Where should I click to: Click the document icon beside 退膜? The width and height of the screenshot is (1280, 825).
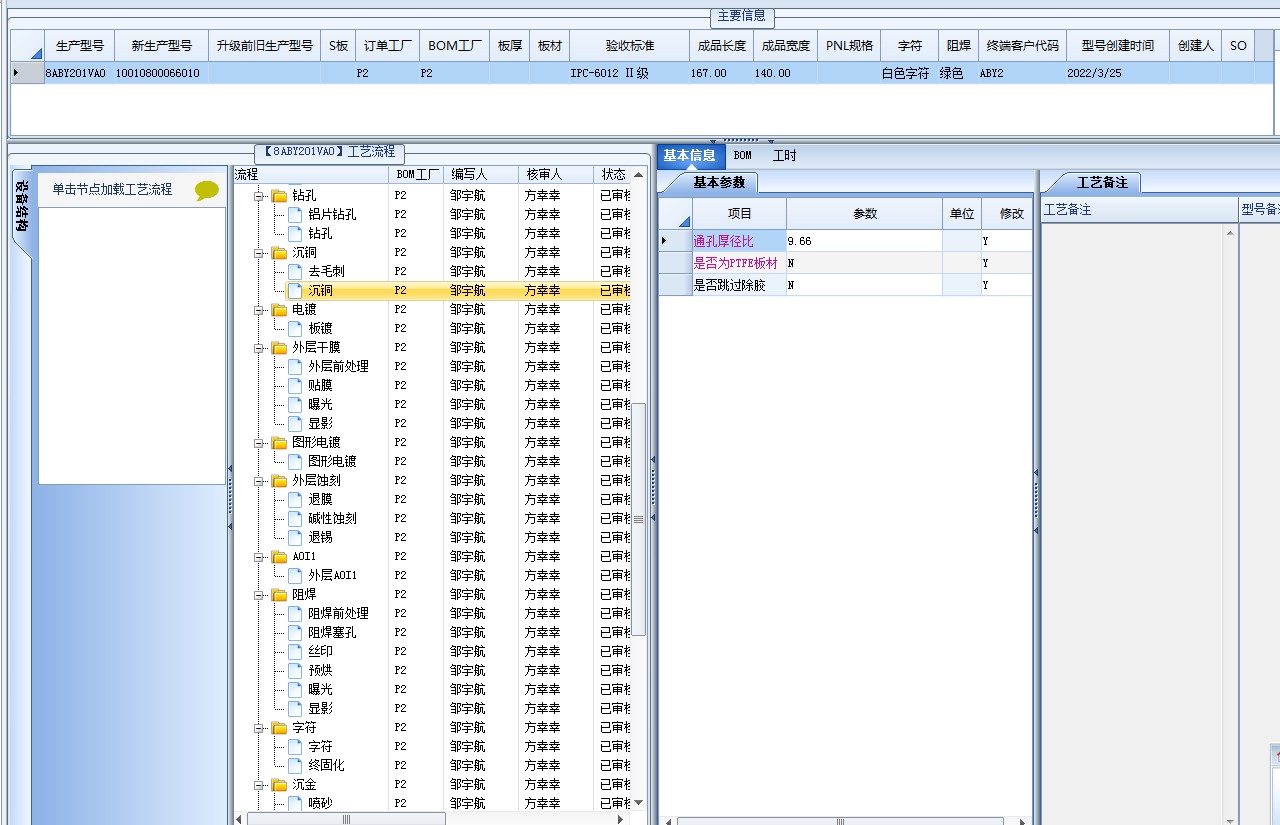click(295, 499)
